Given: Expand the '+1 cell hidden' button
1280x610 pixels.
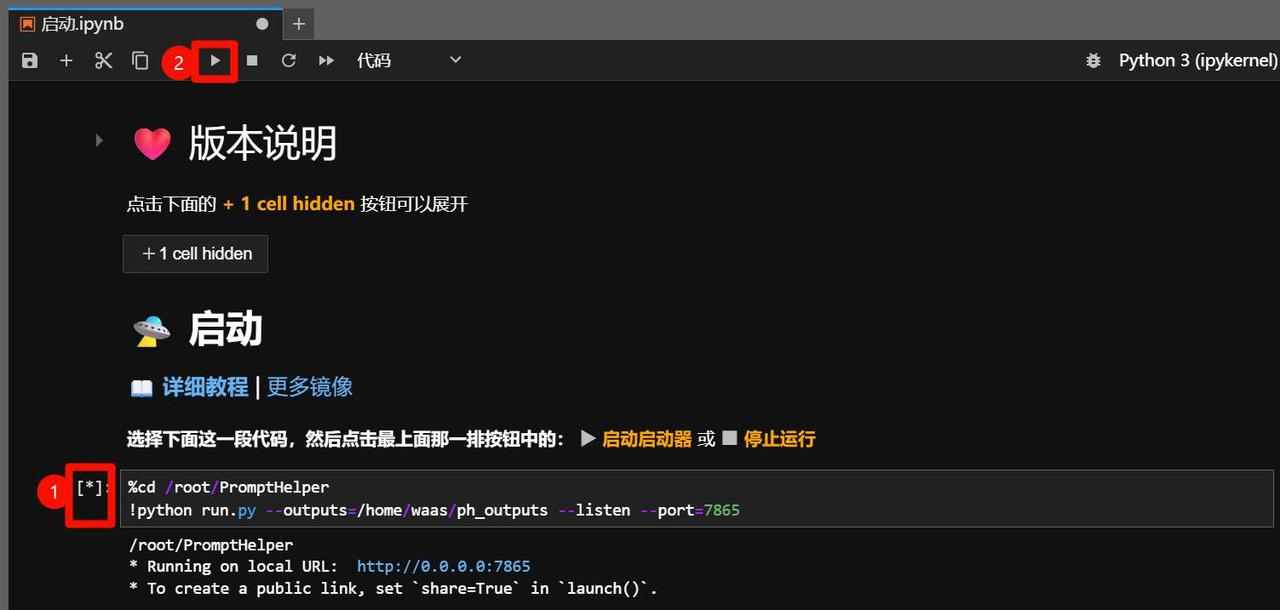Looking at the screenshot, I should (x=196, y=254).
